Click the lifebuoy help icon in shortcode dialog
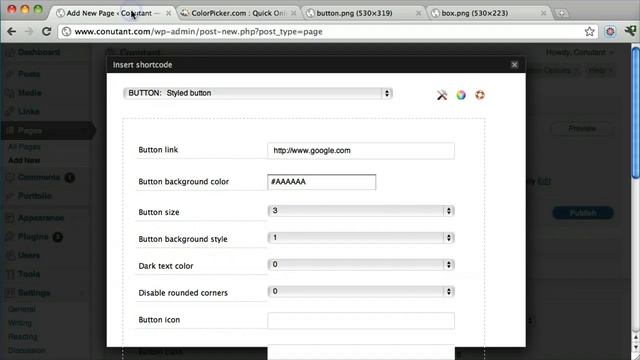Screen dimensions: 640x360 coord(480,95)
